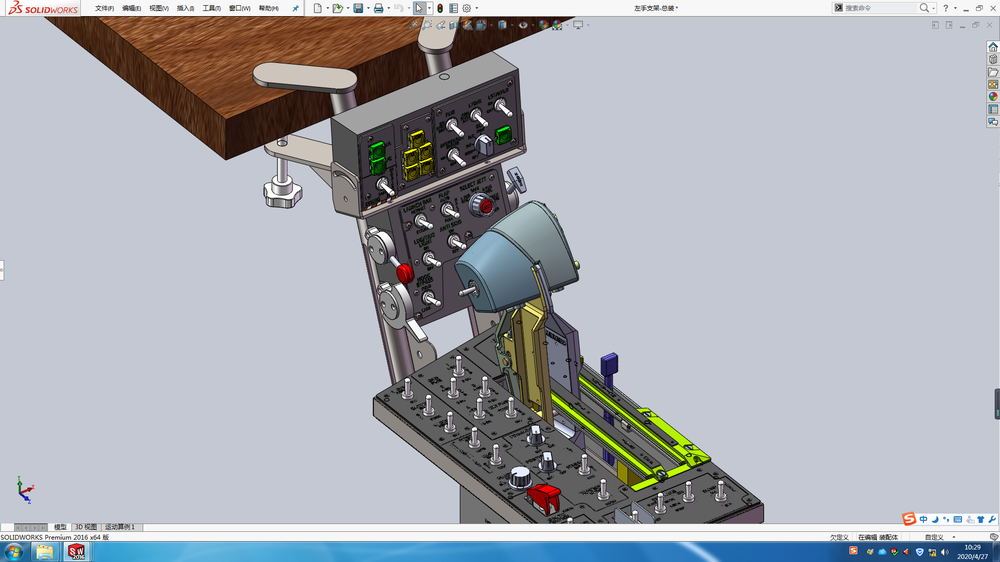Viewport: 1000px width, 562px height.
Task: Toggle the Hide/Show Items eye icon
Action: tap(523, 25)
